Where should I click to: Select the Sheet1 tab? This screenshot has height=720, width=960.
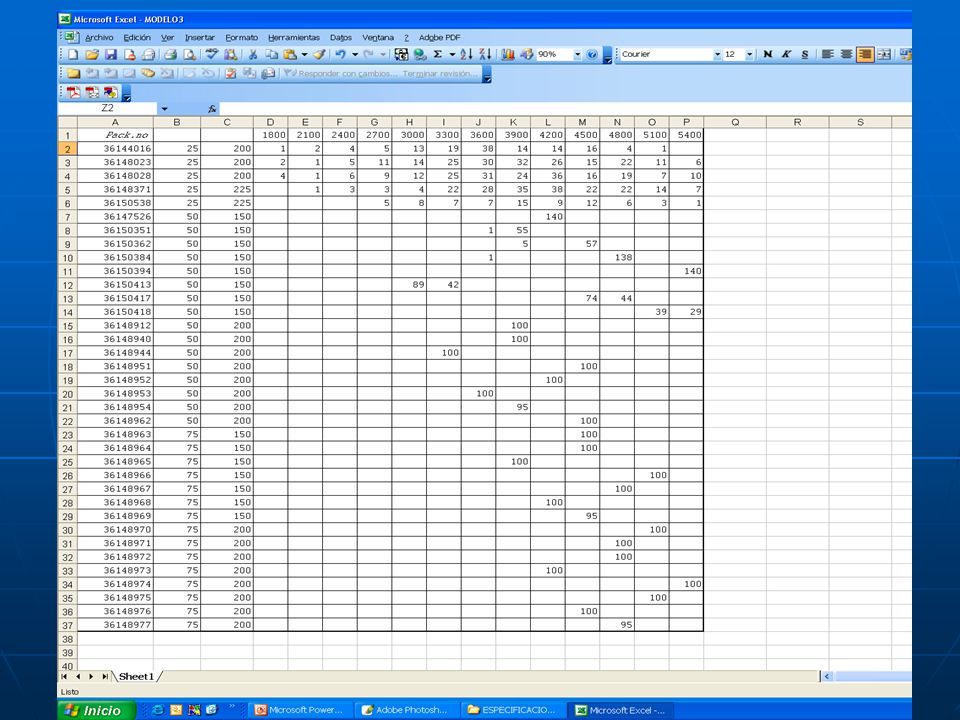[136, 677]
